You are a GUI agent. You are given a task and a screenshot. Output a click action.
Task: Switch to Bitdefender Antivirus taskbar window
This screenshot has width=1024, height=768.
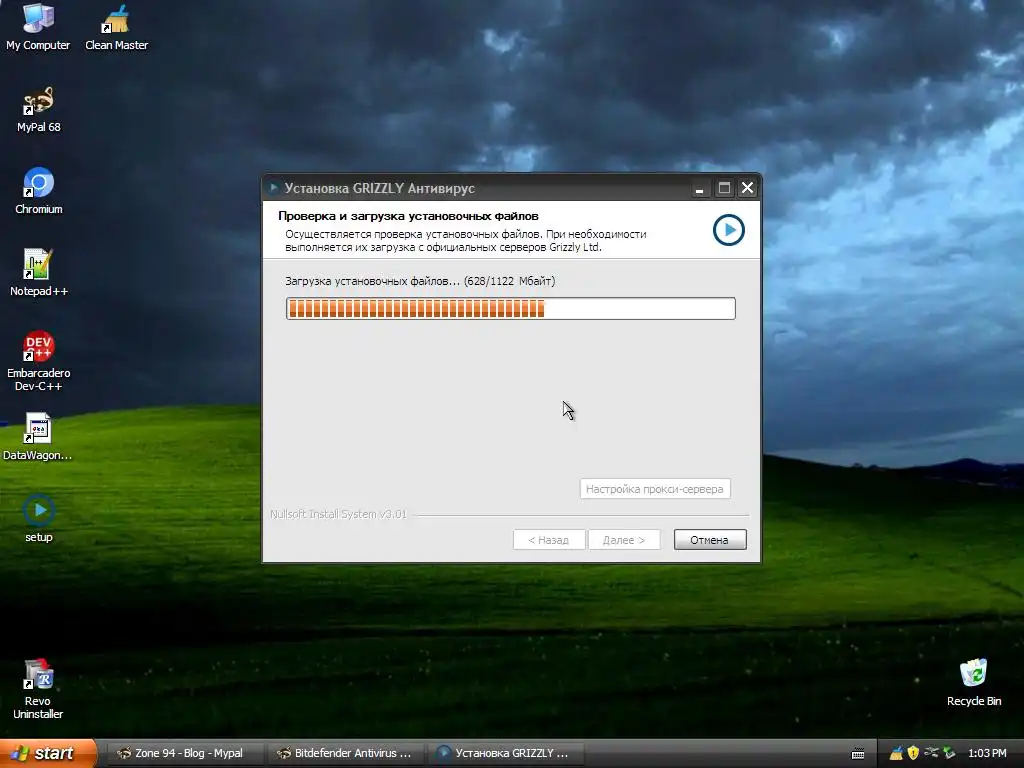coord(346,754)
